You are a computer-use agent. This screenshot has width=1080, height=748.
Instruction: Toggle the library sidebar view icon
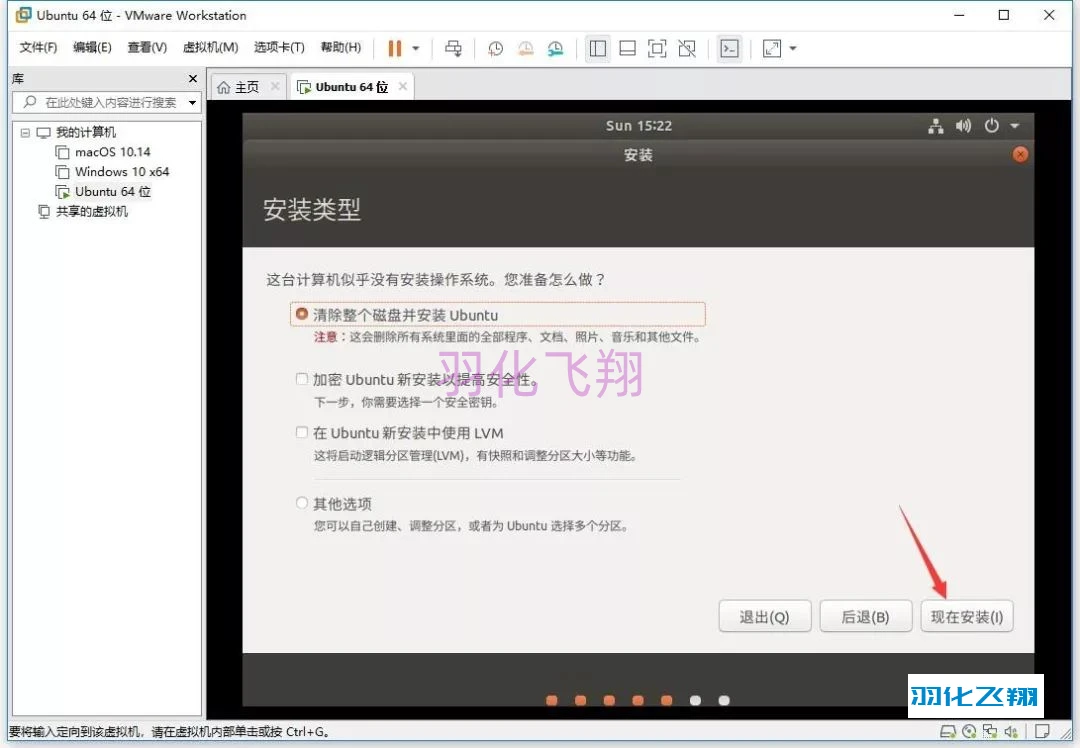(598, 48)
